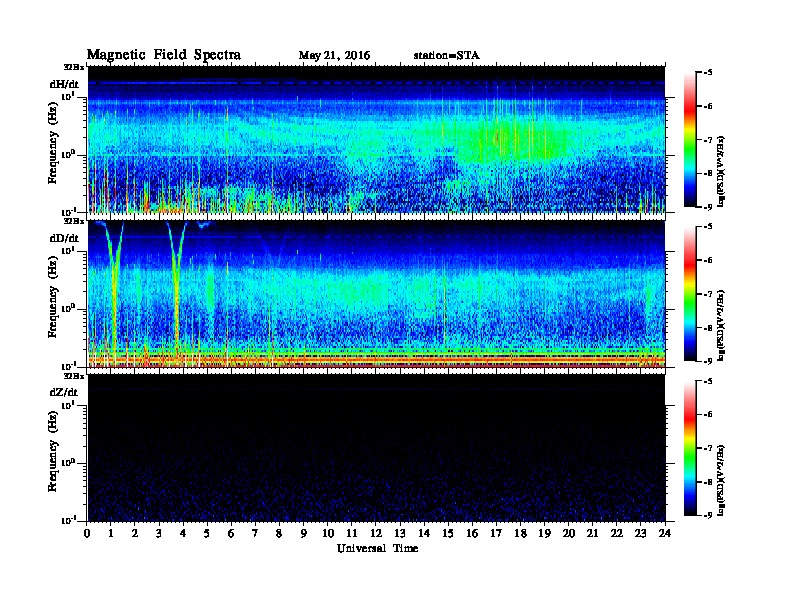Screen dimensions: 792x612
Task: Click inside the dH/dt spectrogram plot
Action: point(376,139)
